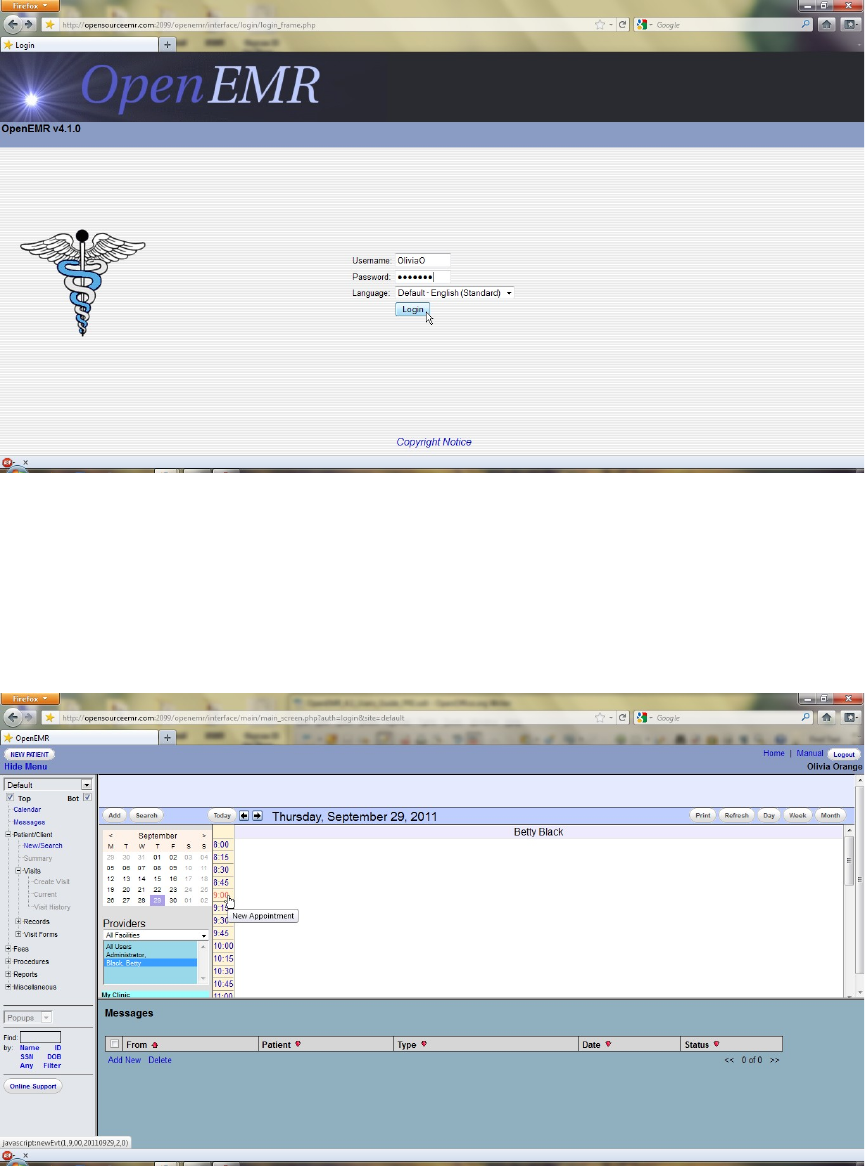Open the Language dropdown on login form
The width and height of the screenshot is (865, 1166).
[x=454, y=293]
